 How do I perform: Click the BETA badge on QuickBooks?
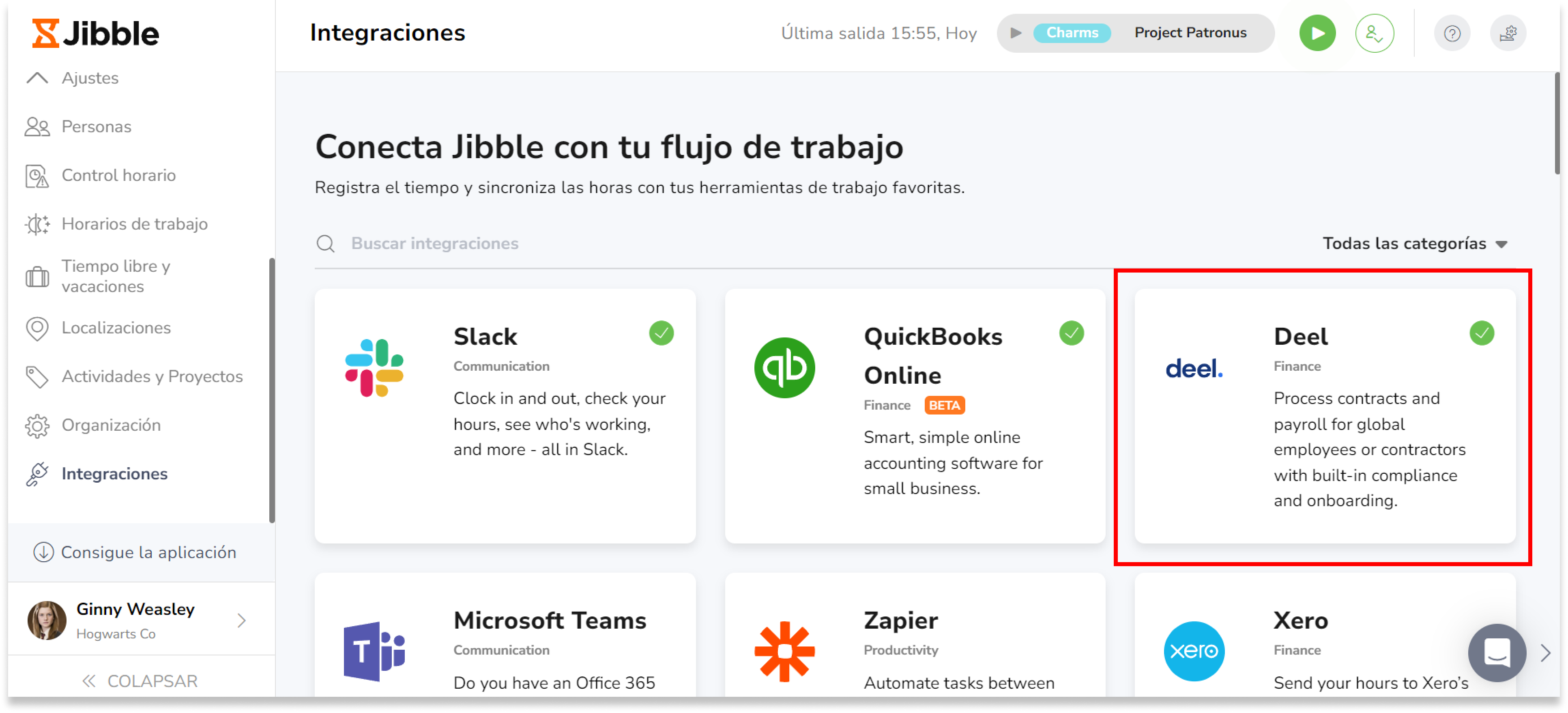(x=944, y=406)
